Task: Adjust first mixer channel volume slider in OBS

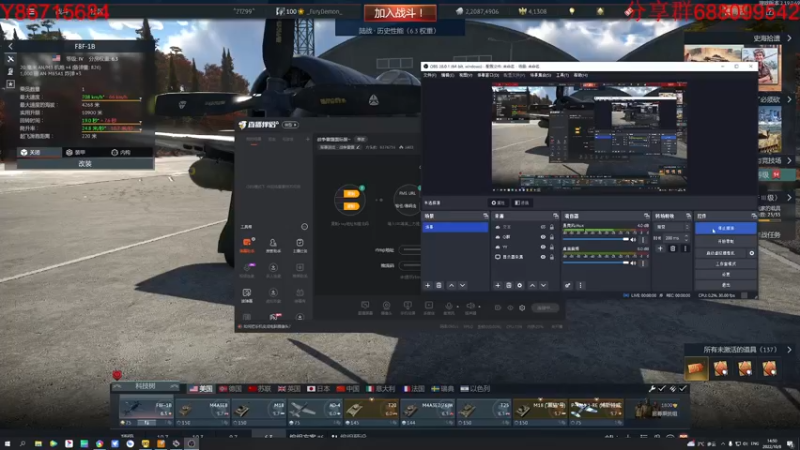Action: click(595, 239)
